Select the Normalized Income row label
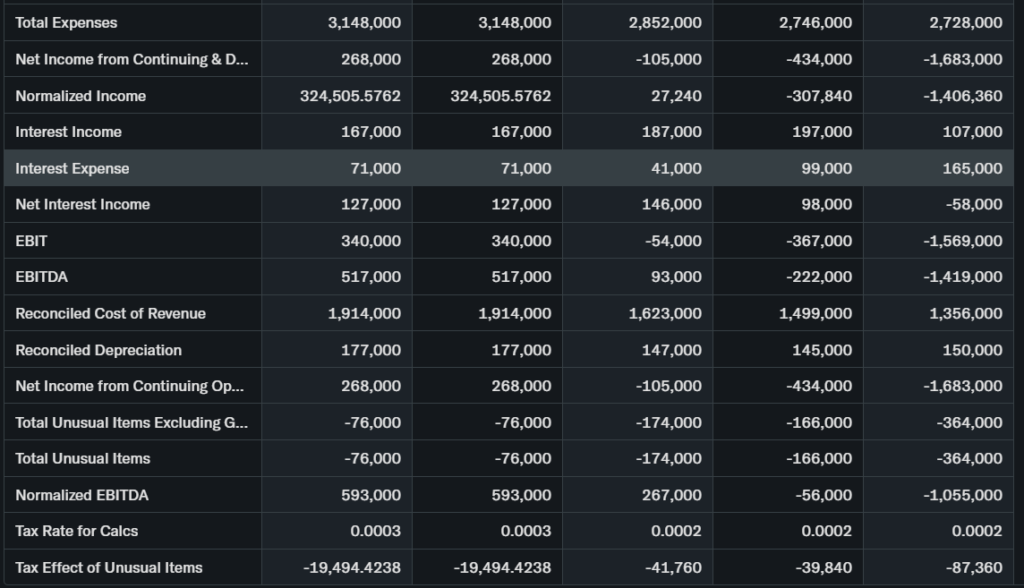The height and width of the screenshot is (588, 1024). tap(80, 96)
